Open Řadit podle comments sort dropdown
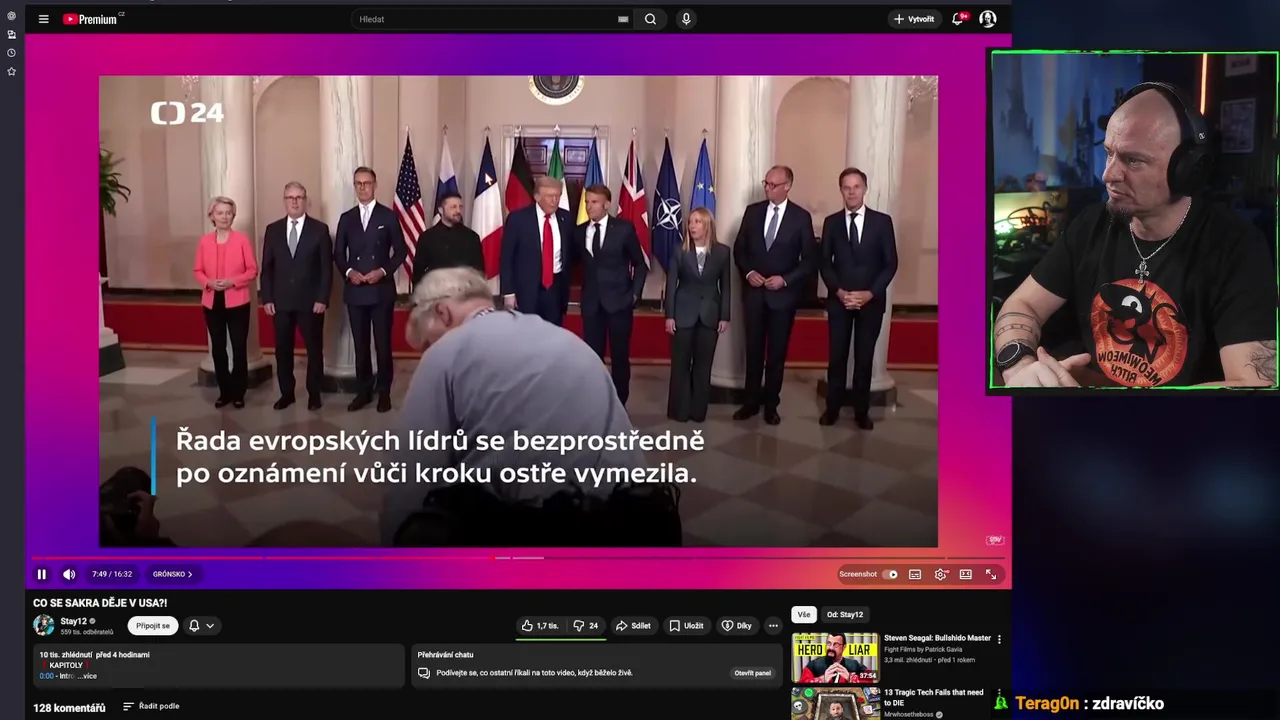Image resolution: width=1280 pixels, height=720 pixels. click(x=151, y=707)
